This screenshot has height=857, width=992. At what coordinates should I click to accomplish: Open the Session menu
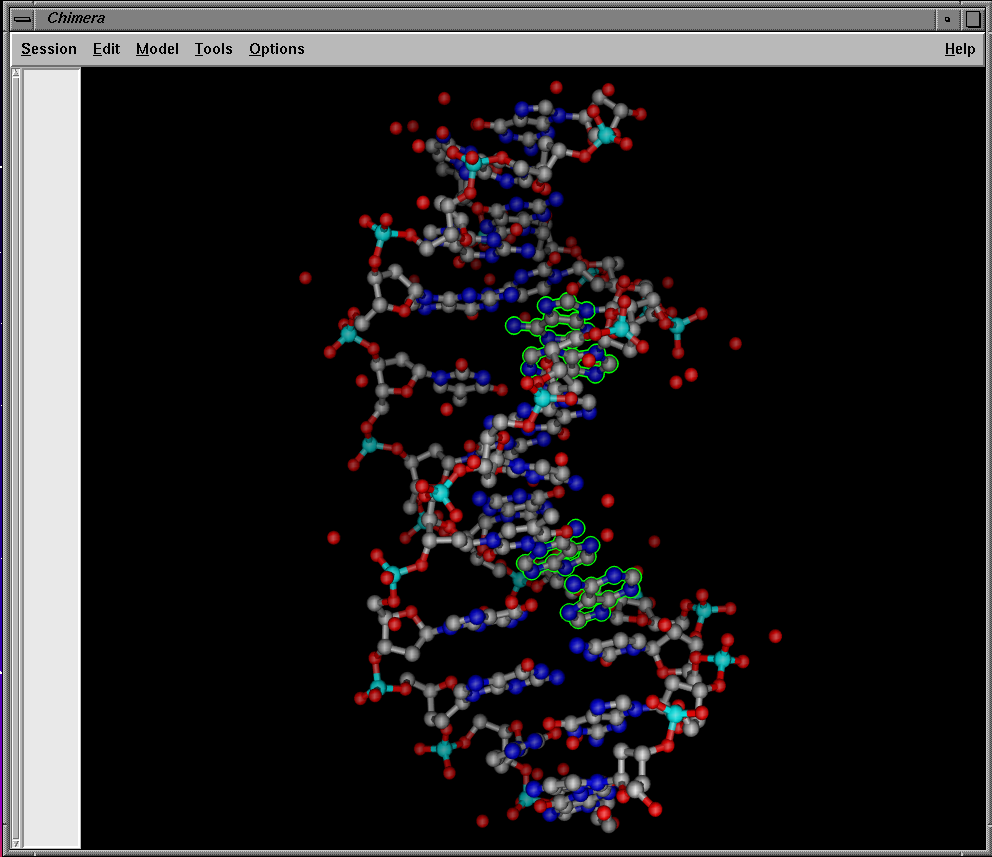pos(48,49)
